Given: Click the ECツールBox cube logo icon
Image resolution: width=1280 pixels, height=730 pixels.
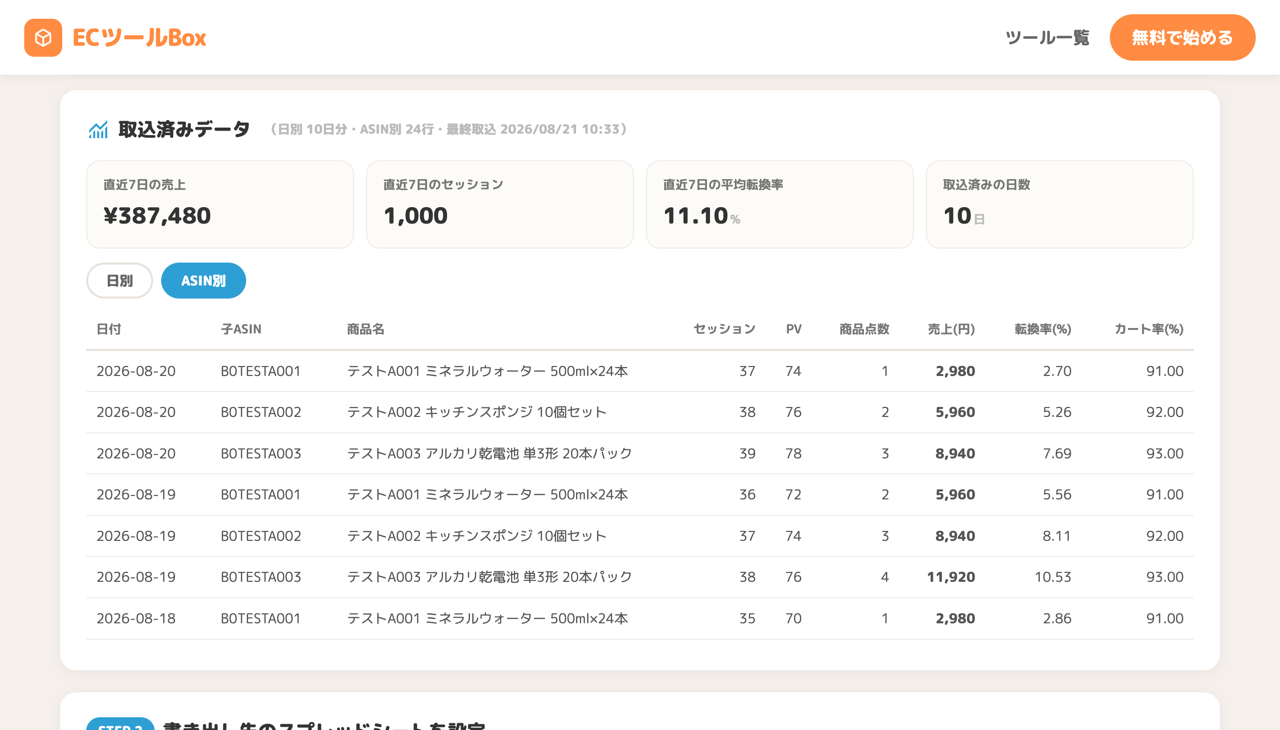Looking at the screenshot, I should pos(43,38).
